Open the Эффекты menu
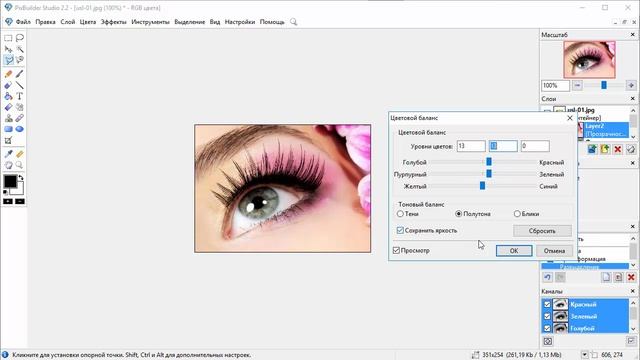Screen dimensions: 640x360 [113, 22]
